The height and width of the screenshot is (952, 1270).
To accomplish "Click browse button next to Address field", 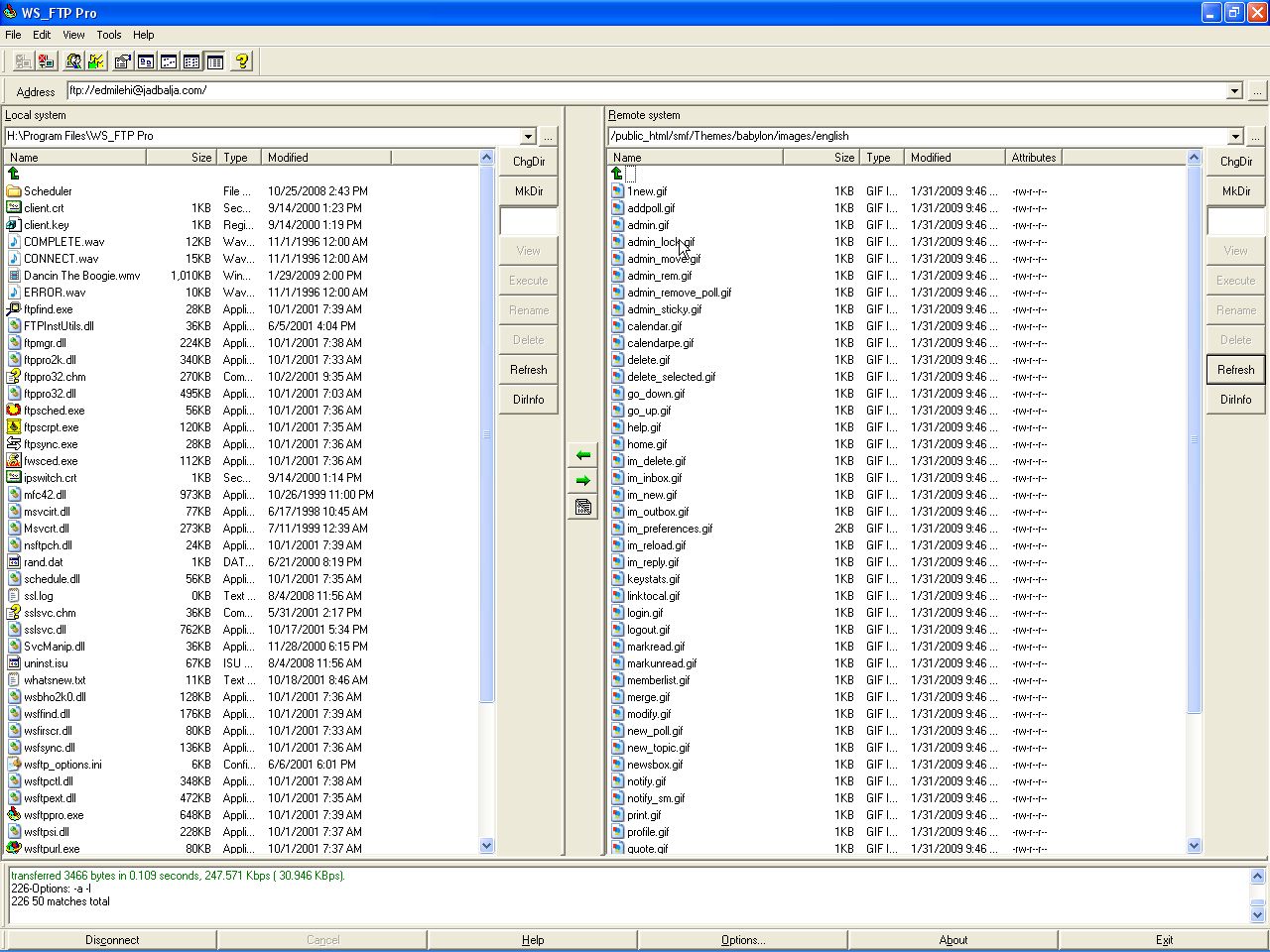I will [1257, 91].
